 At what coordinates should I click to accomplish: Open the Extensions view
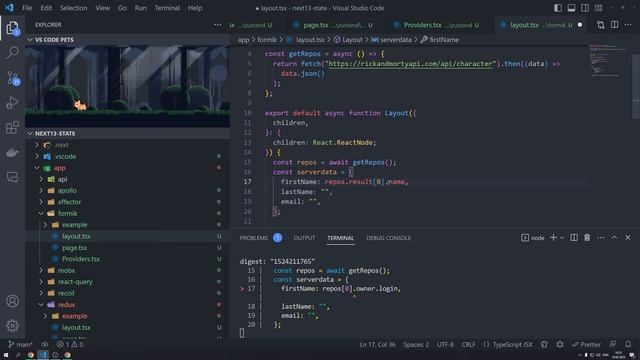pos(12,127)
